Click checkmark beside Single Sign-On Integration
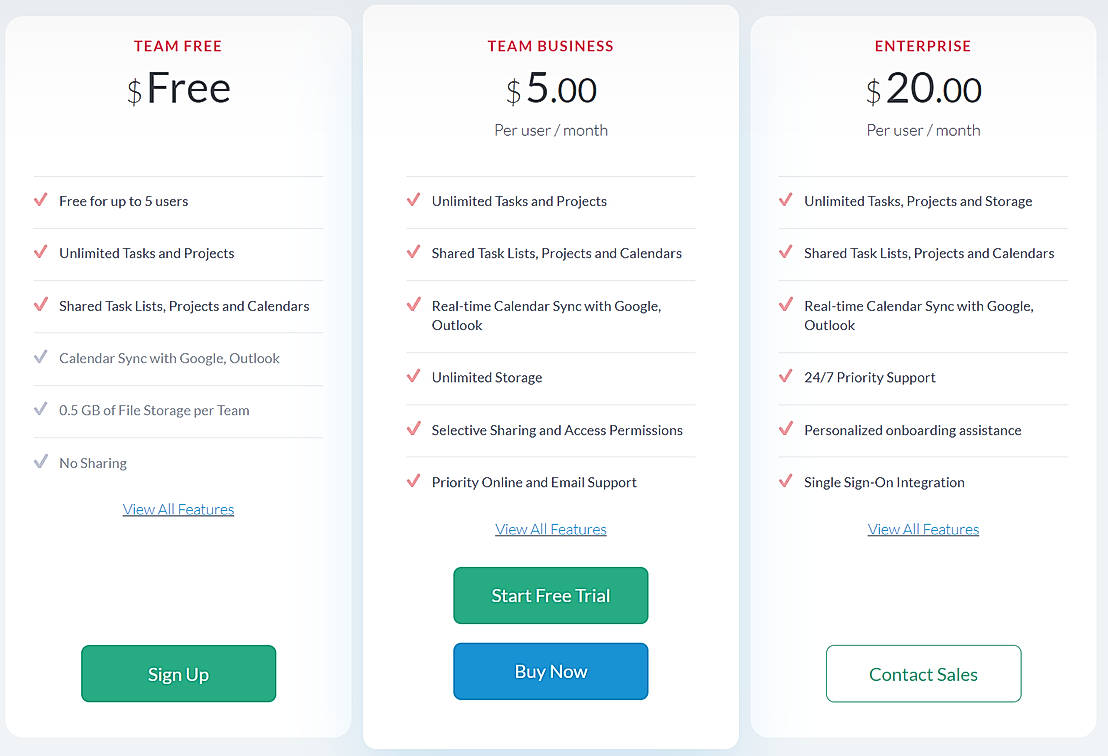This screenshot has width=1108, height=756. click(786, 481)
